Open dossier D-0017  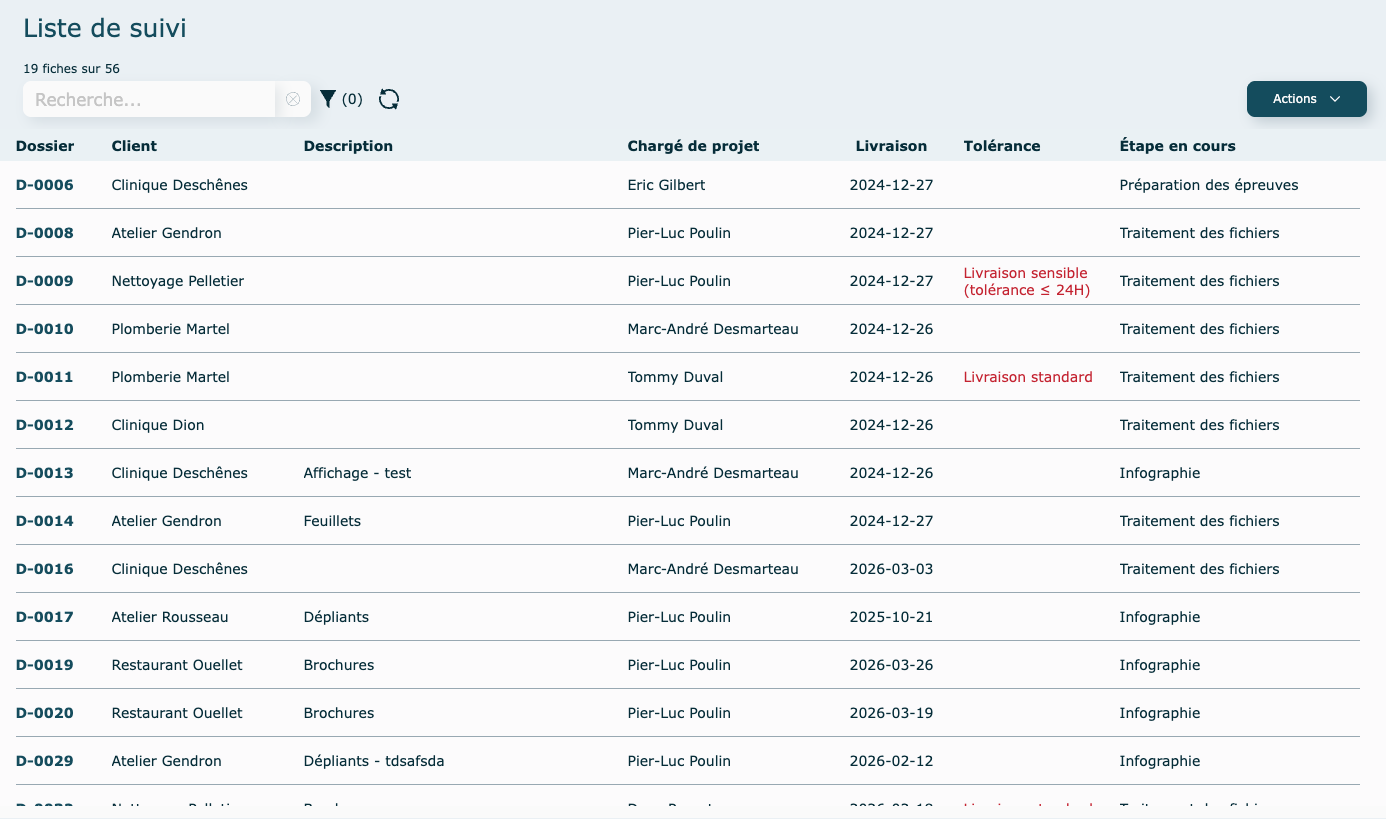[45, 617]
